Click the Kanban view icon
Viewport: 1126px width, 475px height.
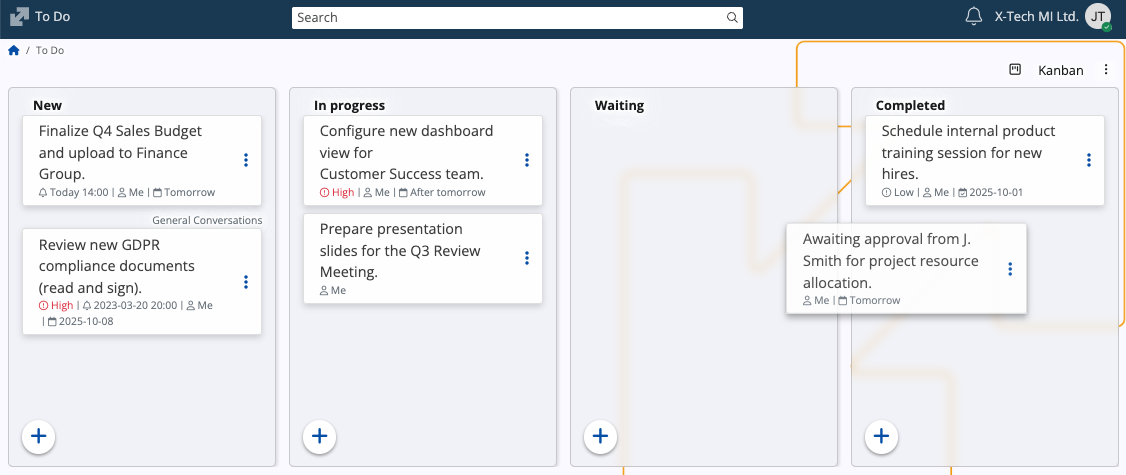1015,70
